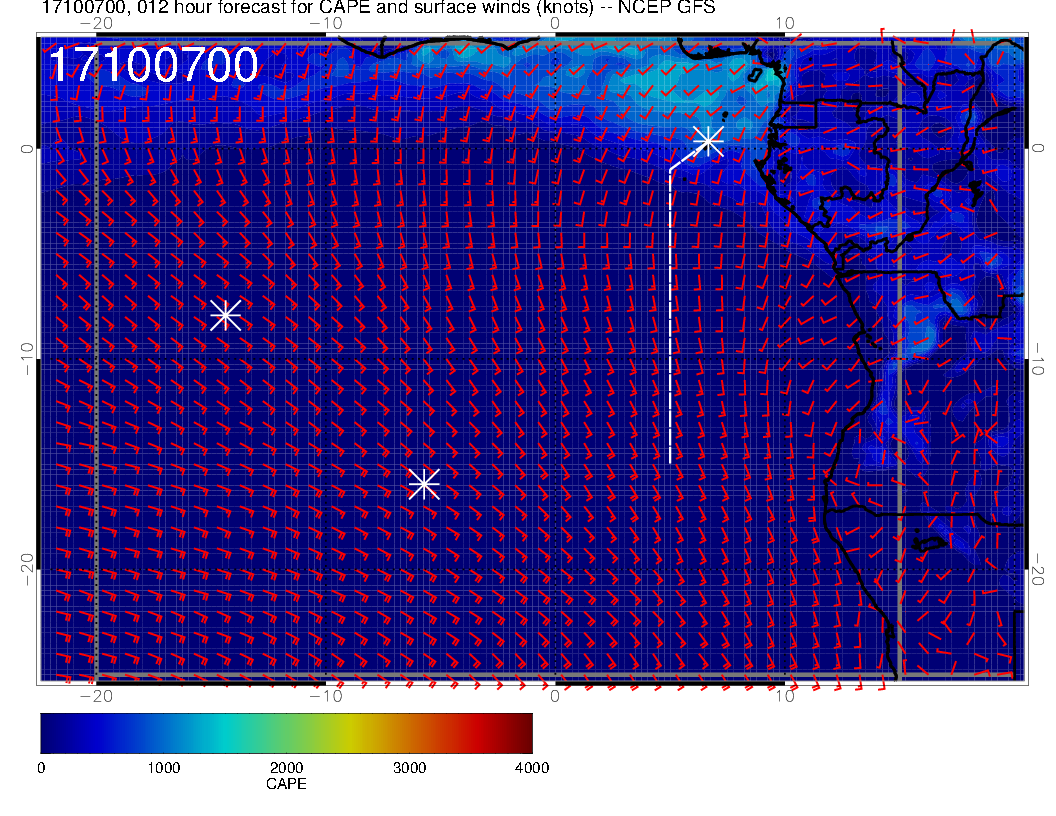This screenshot has width=1056, height=816.
Task: Click the bottom axis longitude label -10
Action: 326,695
